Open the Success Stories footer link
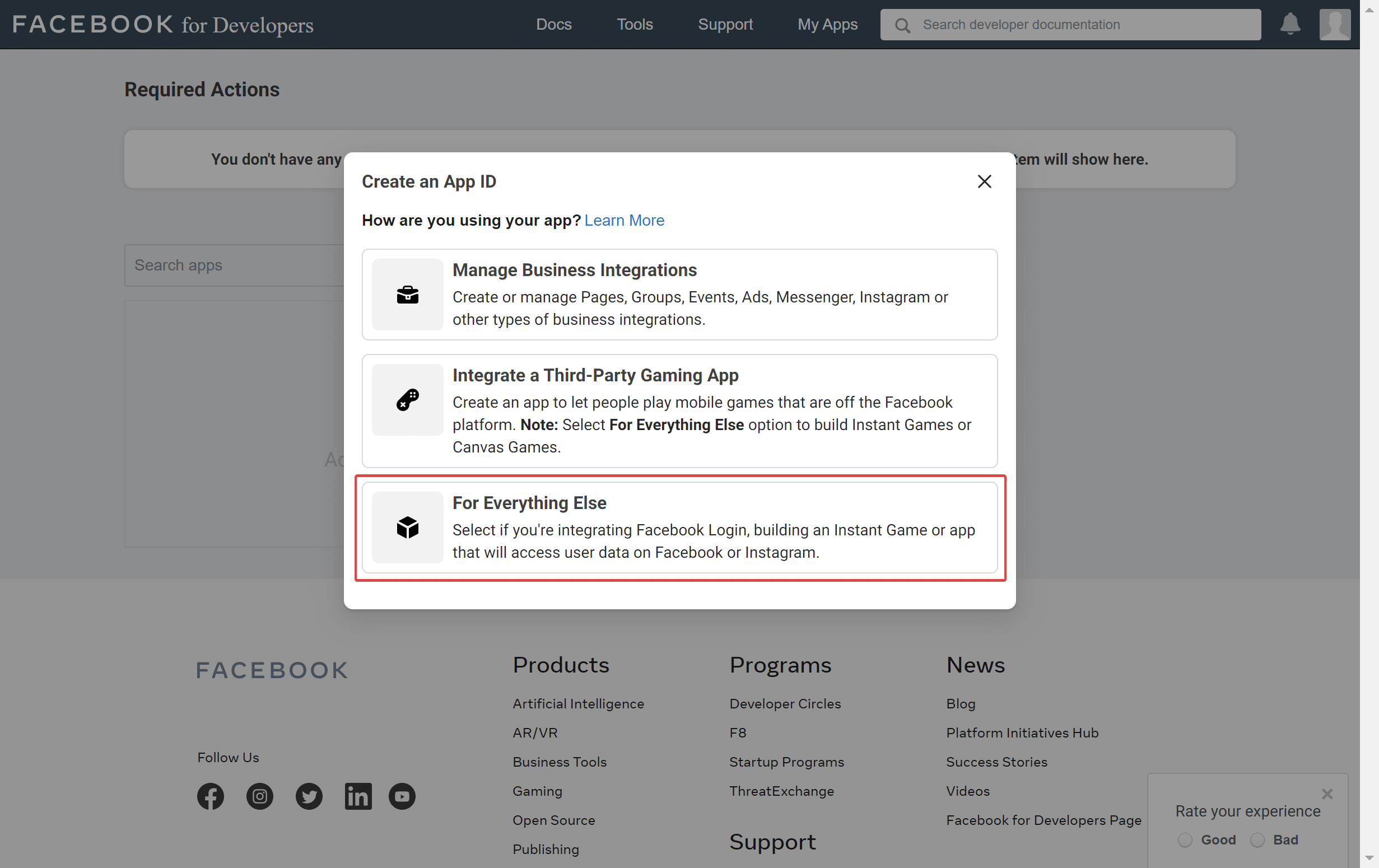The width and height of the screenshot is (1379, 868). pos(996,762)
